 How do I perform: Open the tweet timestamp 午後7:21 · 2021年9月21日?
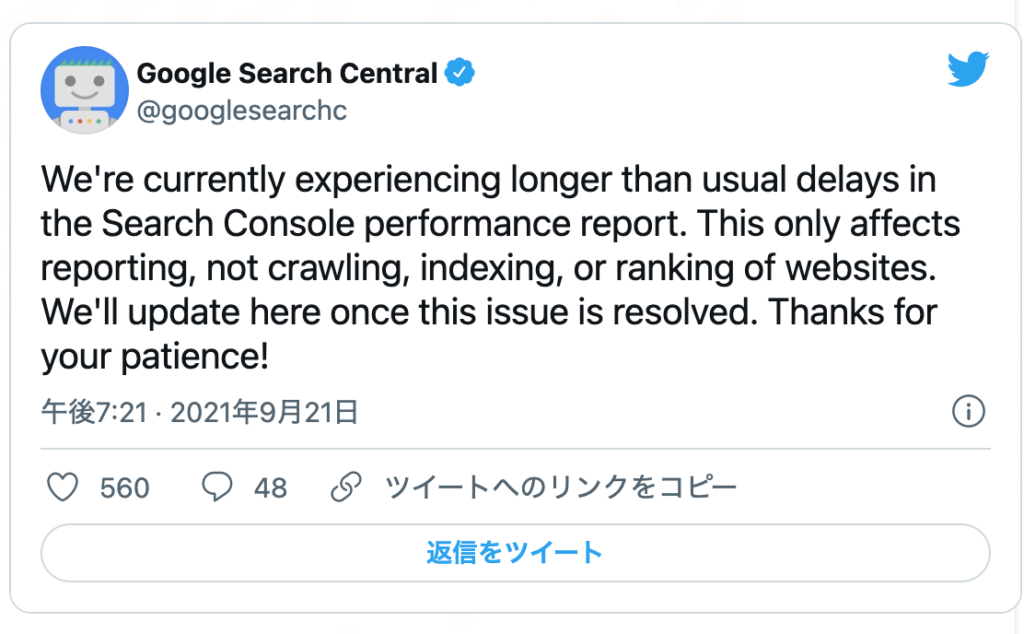tap(199, 412)
